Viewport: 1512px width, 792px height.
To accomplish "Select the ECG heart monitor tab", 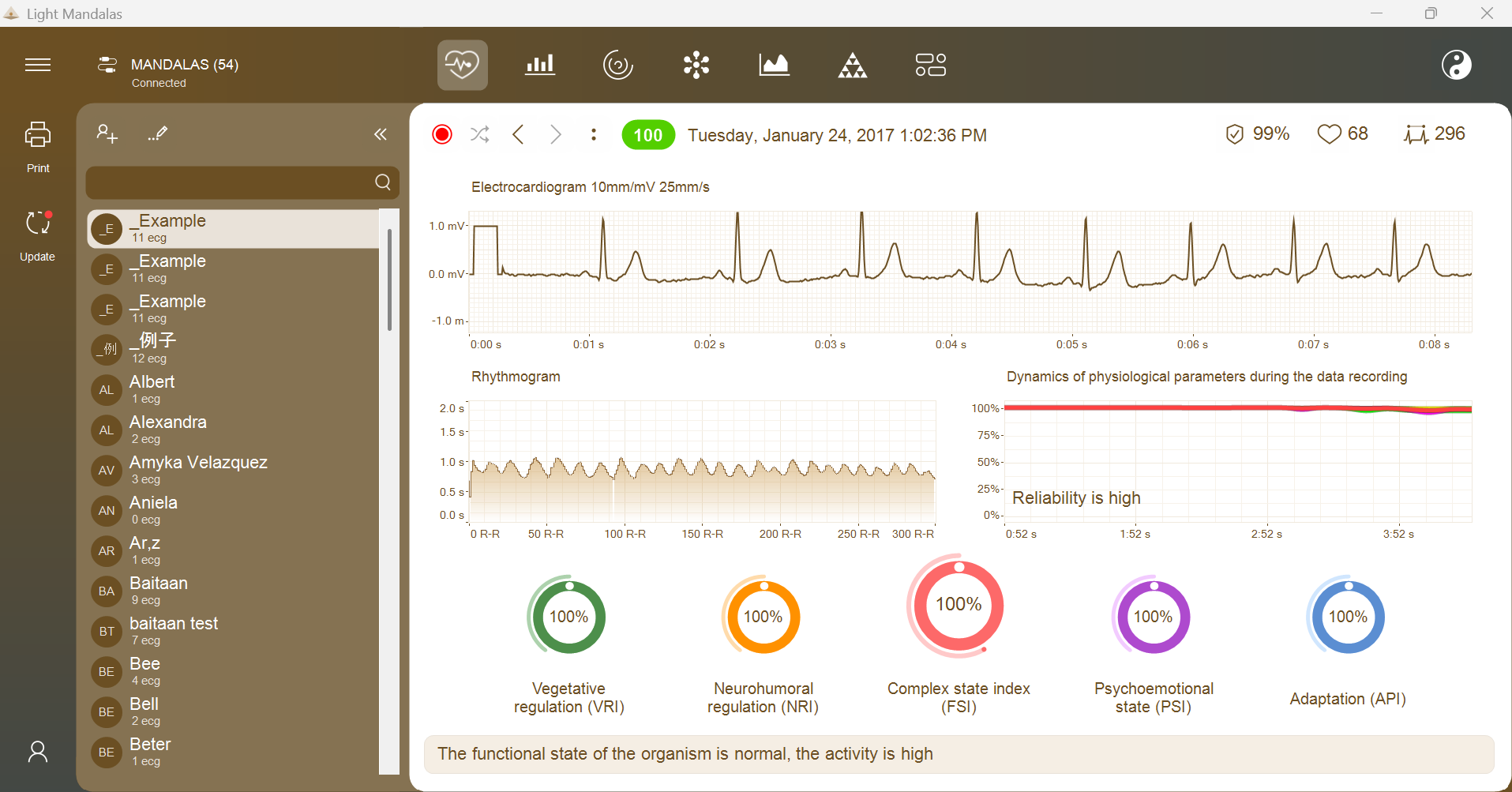I will tap(463, 65).
